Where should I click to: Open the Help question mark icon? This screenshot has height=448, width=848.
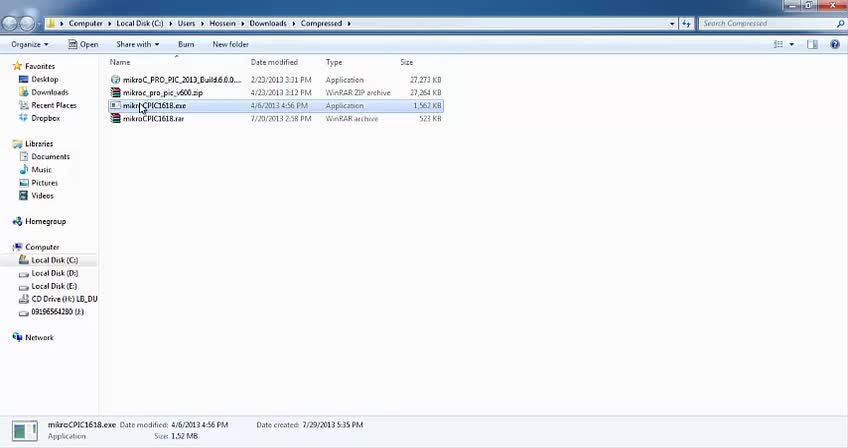(835, 44)
